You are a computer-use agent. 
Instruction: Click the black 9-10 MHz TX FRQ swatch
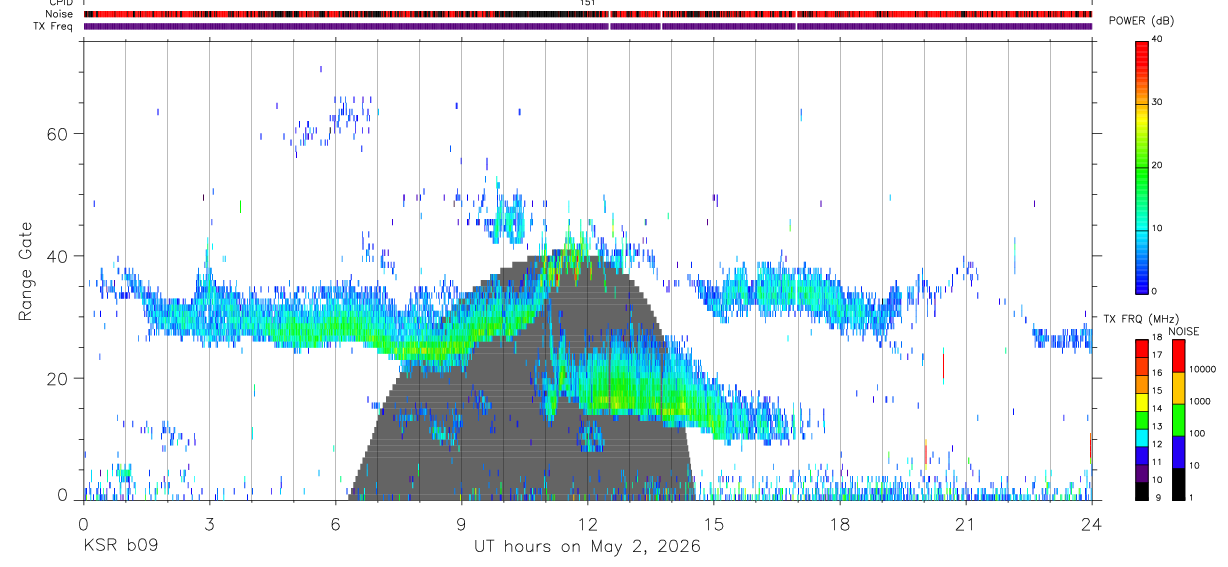[x=1141, y=491]
